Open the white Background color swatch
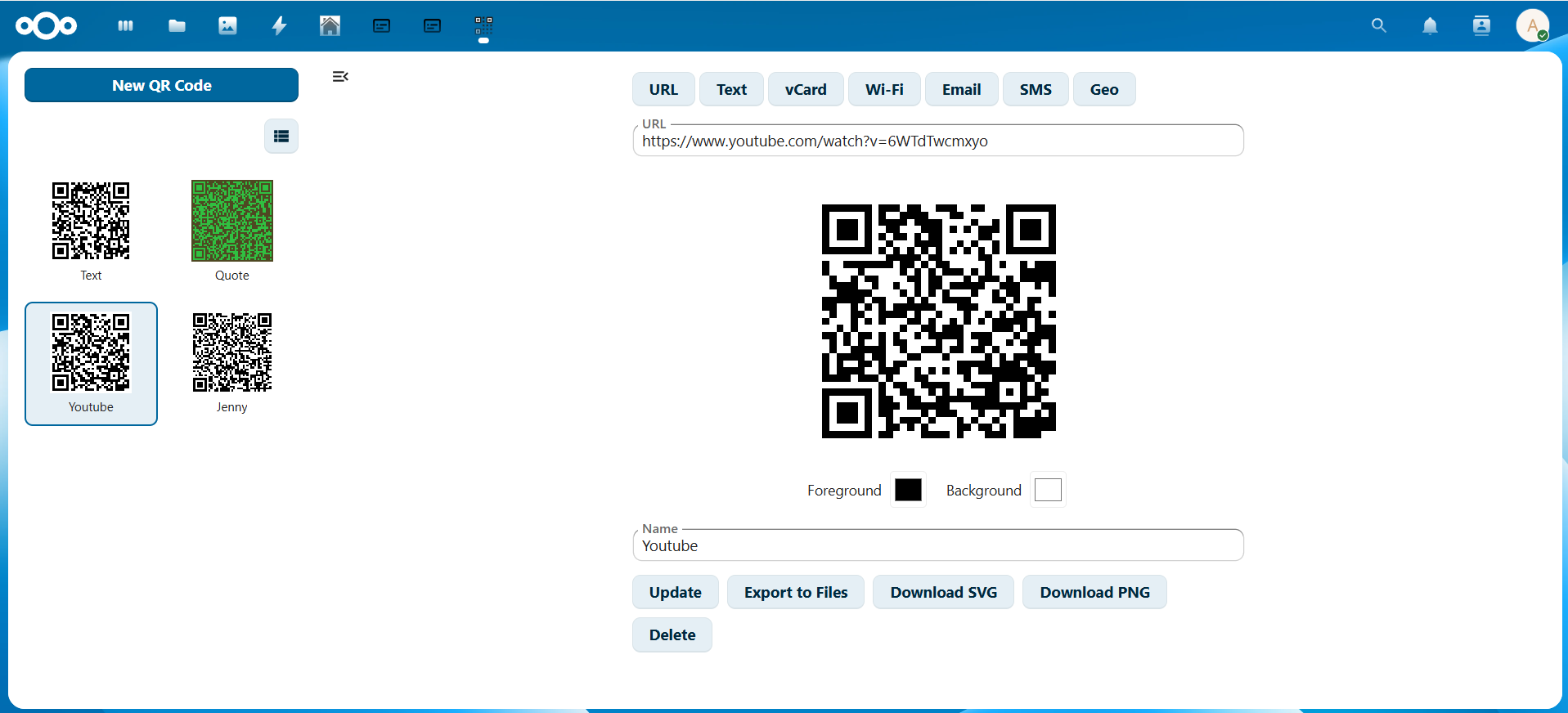The image size is (1568, 713). coord(1048,490)
